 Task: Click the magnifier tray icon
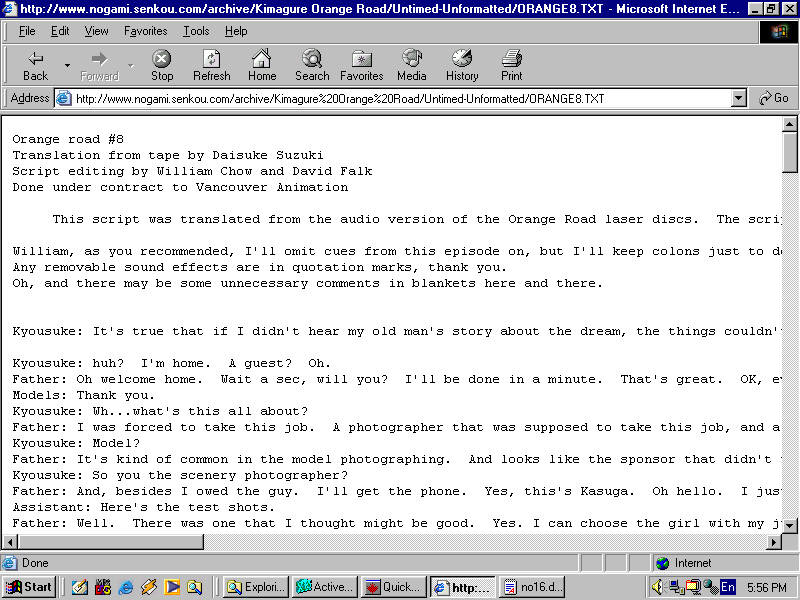click(710, 588)
